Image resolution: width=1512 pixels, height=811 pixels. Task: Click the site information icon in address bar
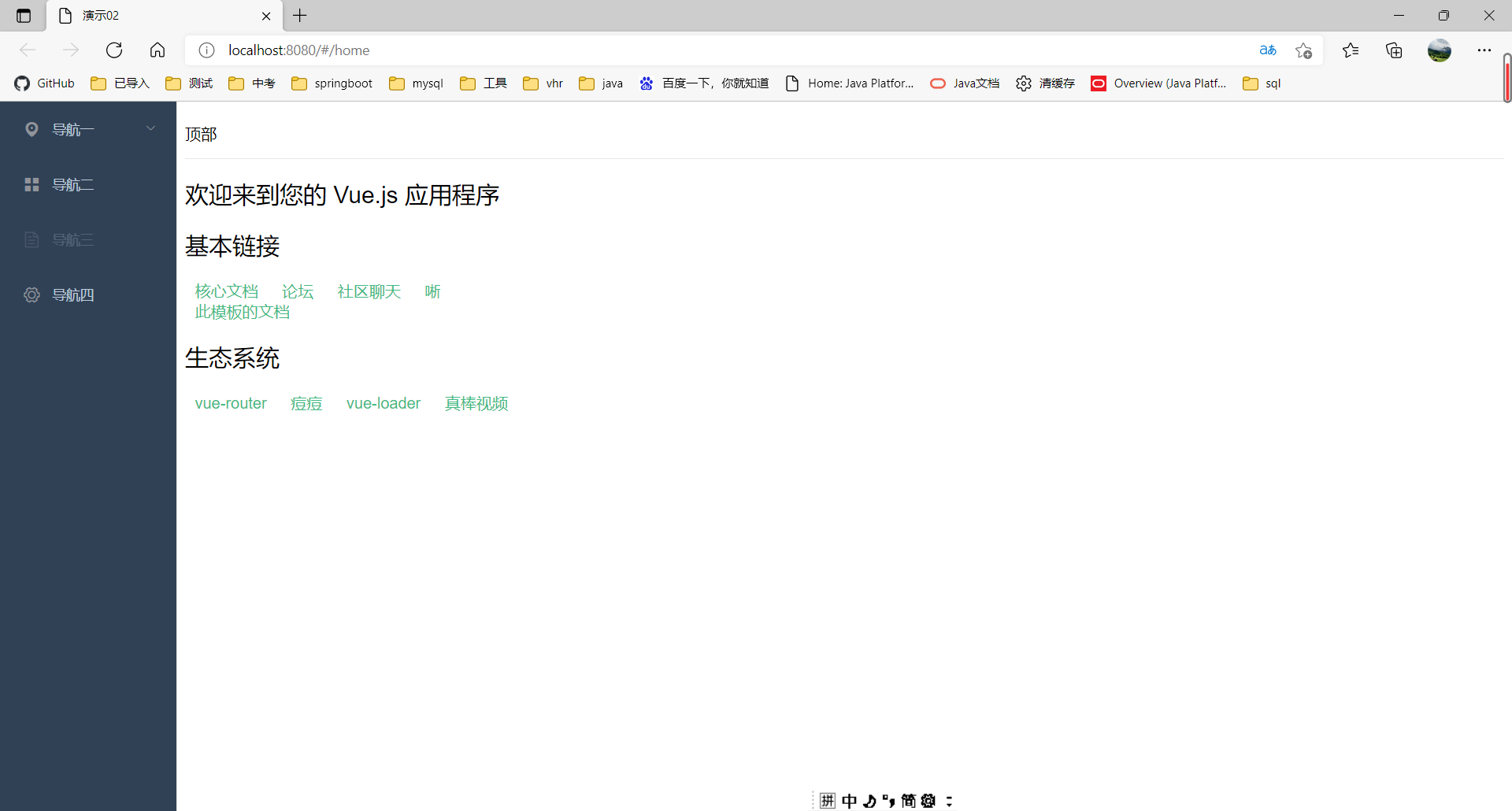point(206,50)
